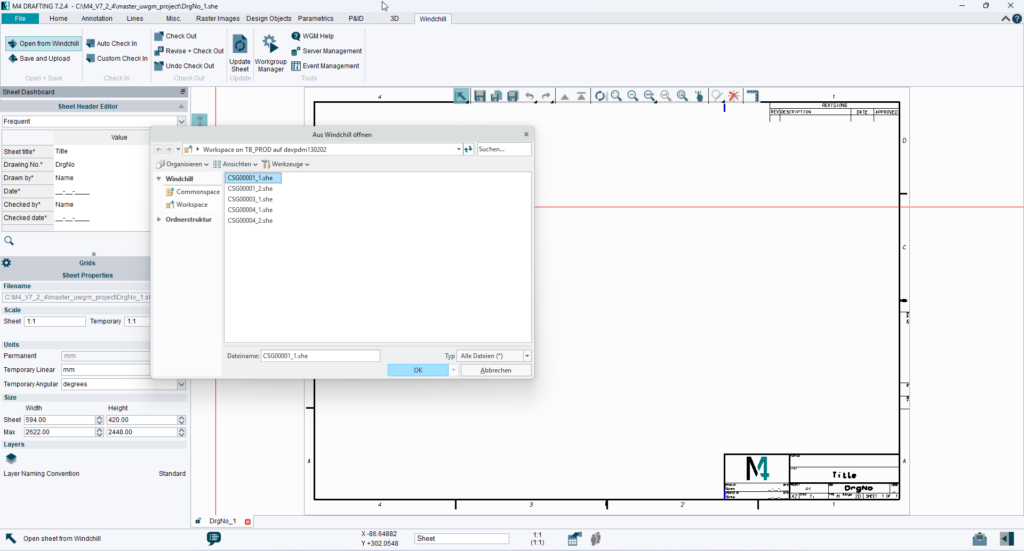The height and width of the screenshot is (551, 1024).
Task: Select the arrow pointer tool
Action: [x=462, y=96]
